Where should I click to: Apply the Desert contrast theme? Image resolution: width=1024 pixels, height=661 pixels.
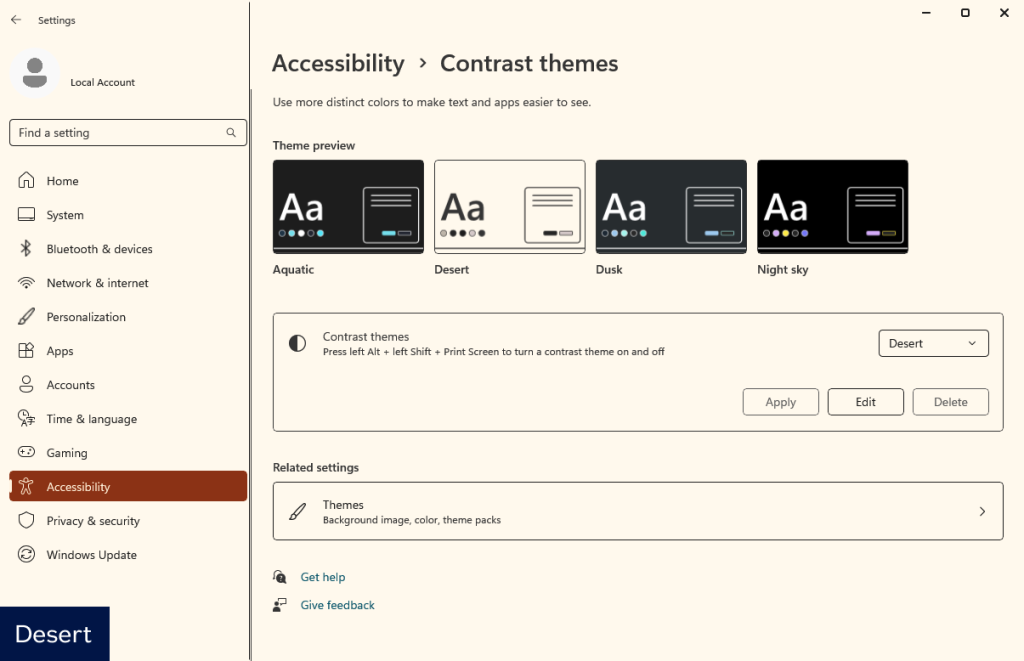[x=780, y=401]
